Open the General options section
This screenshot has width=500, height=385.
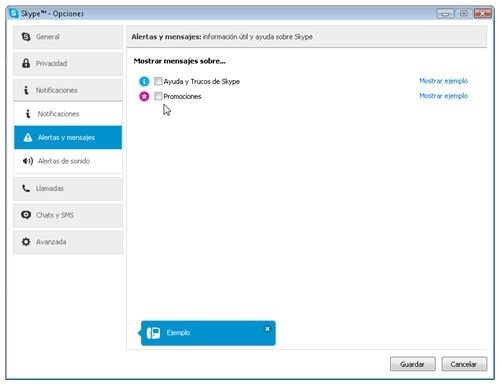(68, 37)
